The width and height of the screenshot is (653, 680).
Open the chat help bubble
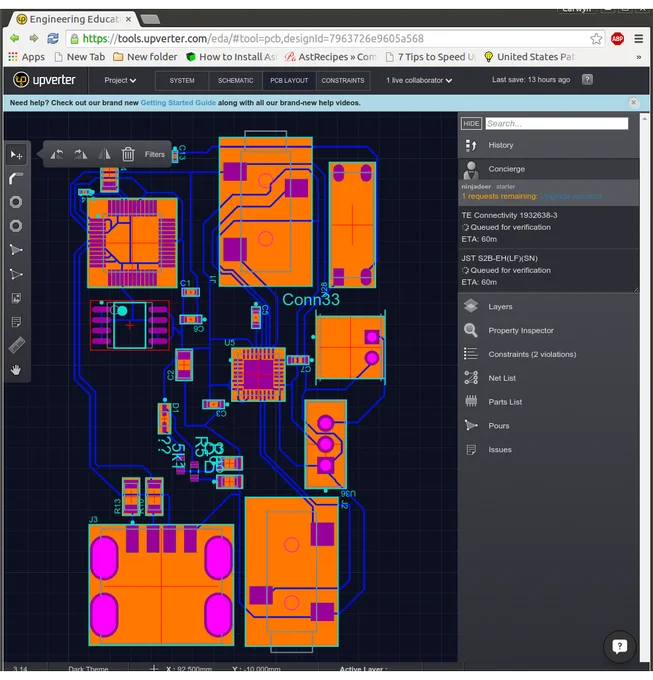620,647
